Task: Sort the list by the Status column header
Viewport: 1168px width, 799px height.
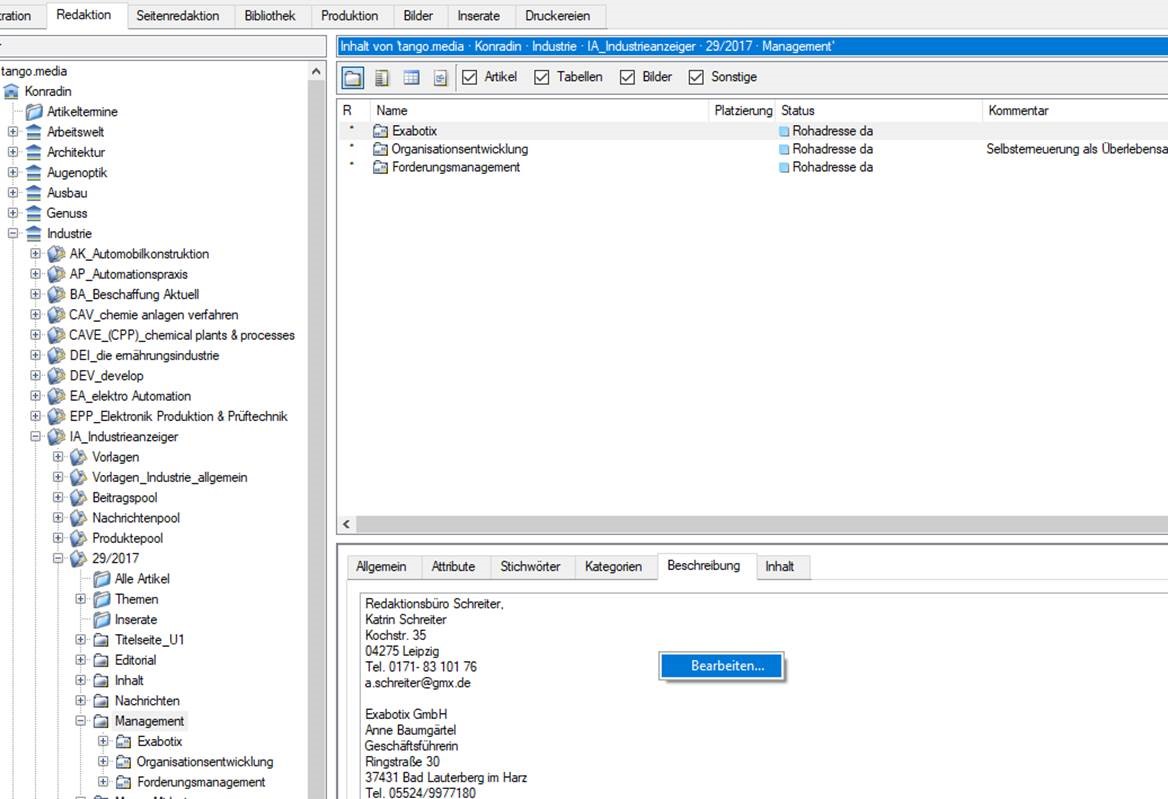Action: (x=798, y=111)
